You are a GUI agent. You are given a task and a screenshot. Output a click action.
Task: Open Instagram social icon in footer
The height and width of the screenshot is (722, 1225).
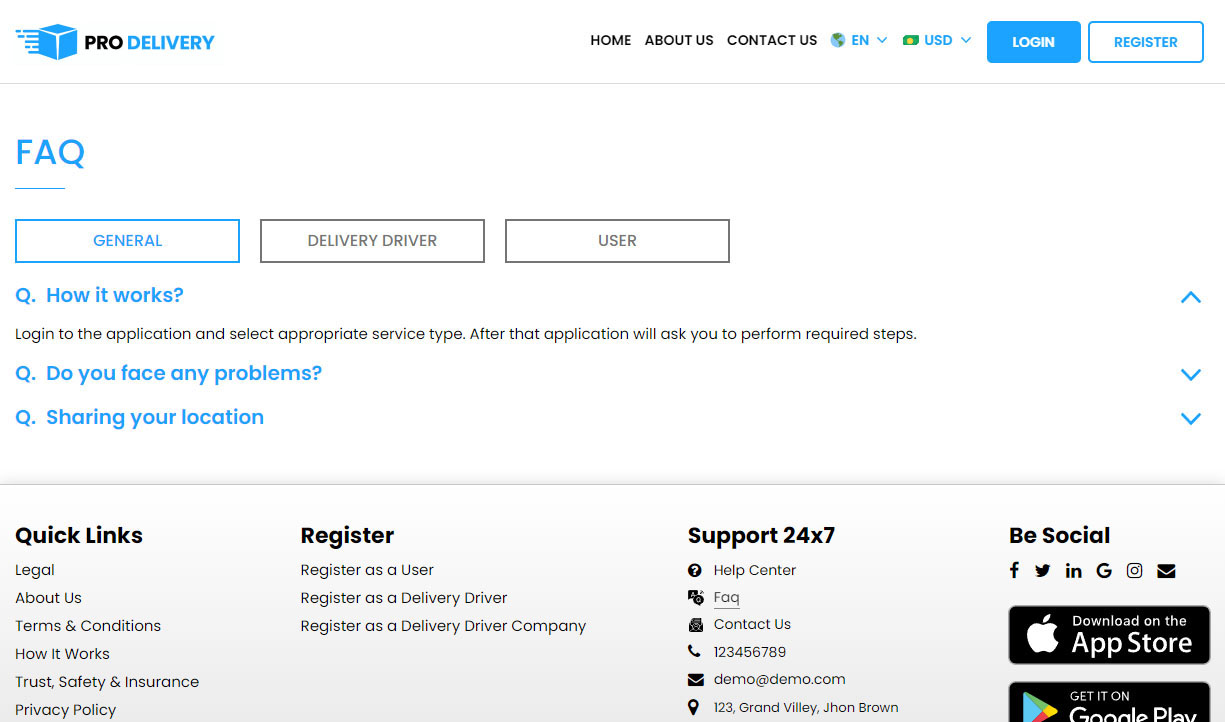click(1135, 570)
